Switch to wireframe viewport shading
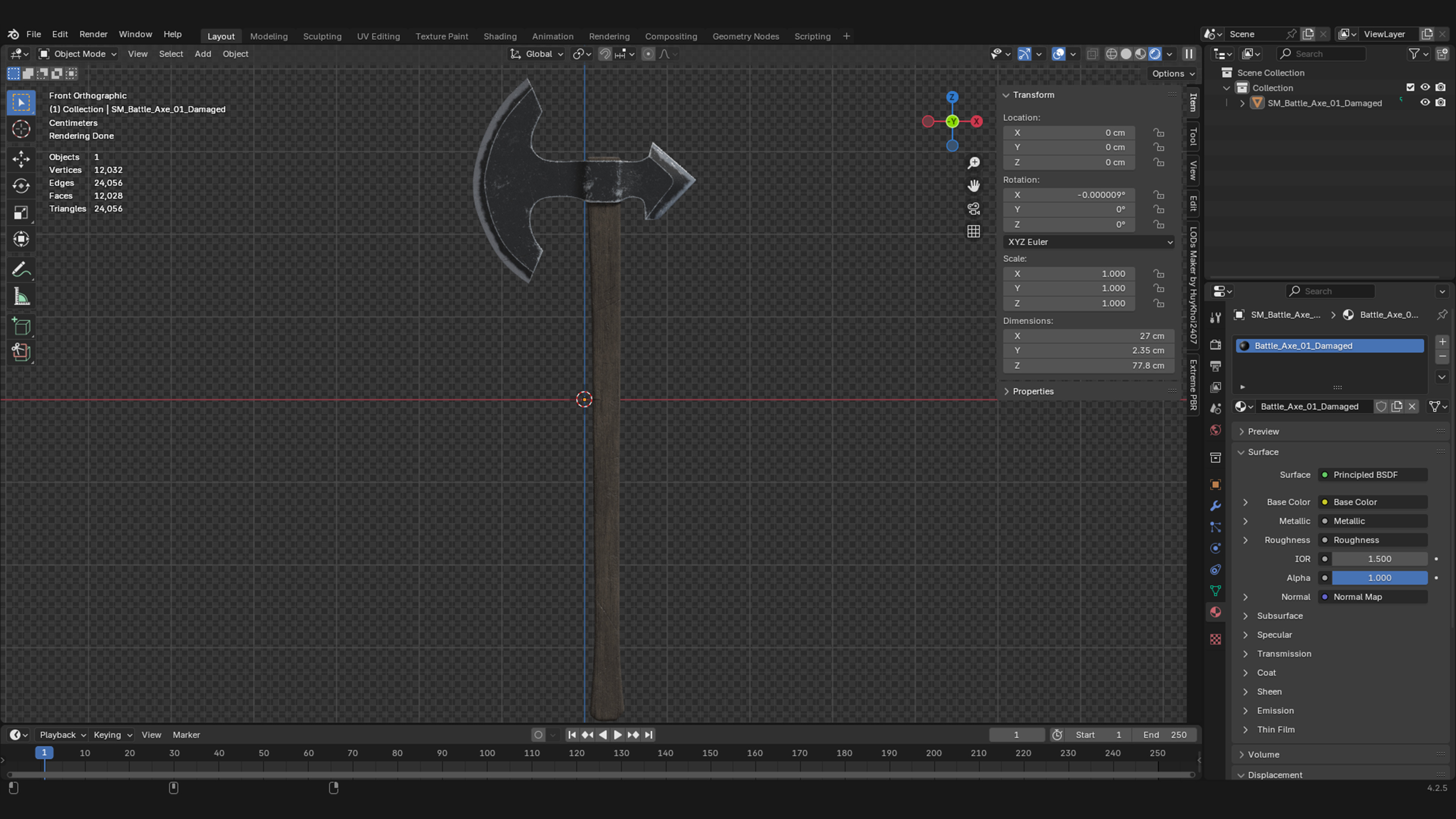 (x=1111, y=54)
